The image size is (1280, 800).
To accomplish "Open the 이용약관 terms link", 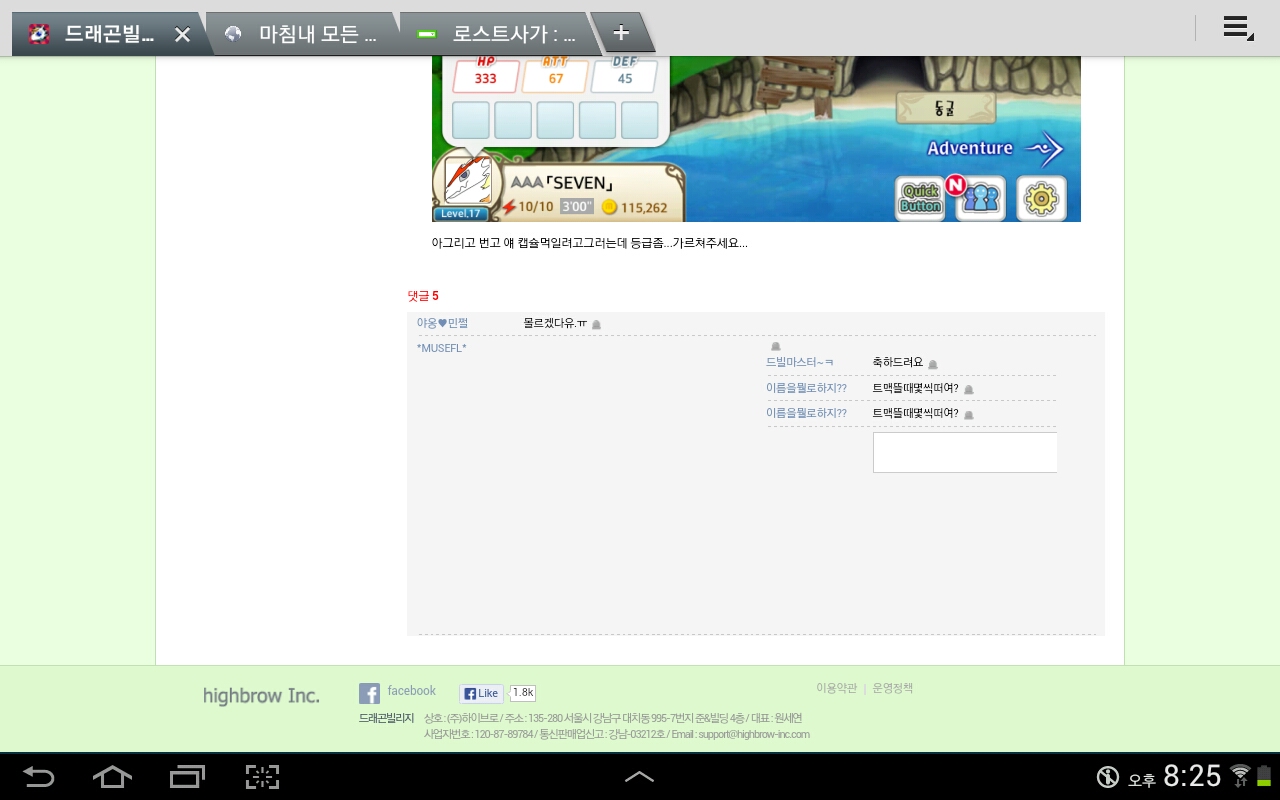I will click(x=836, y=688).
